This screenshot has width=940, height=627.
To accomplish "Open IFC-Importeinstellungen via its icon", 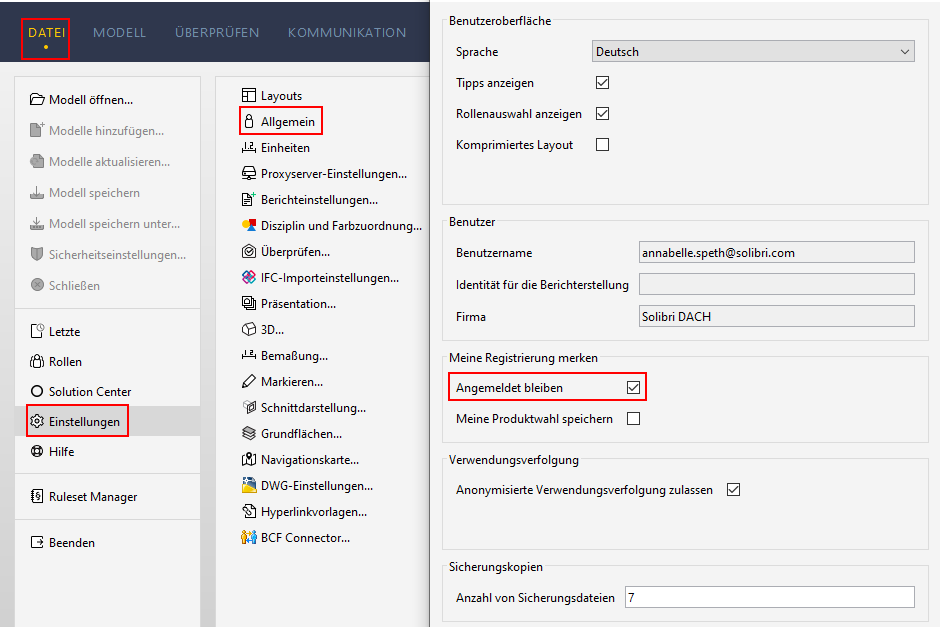I will [x=249, y=278].
